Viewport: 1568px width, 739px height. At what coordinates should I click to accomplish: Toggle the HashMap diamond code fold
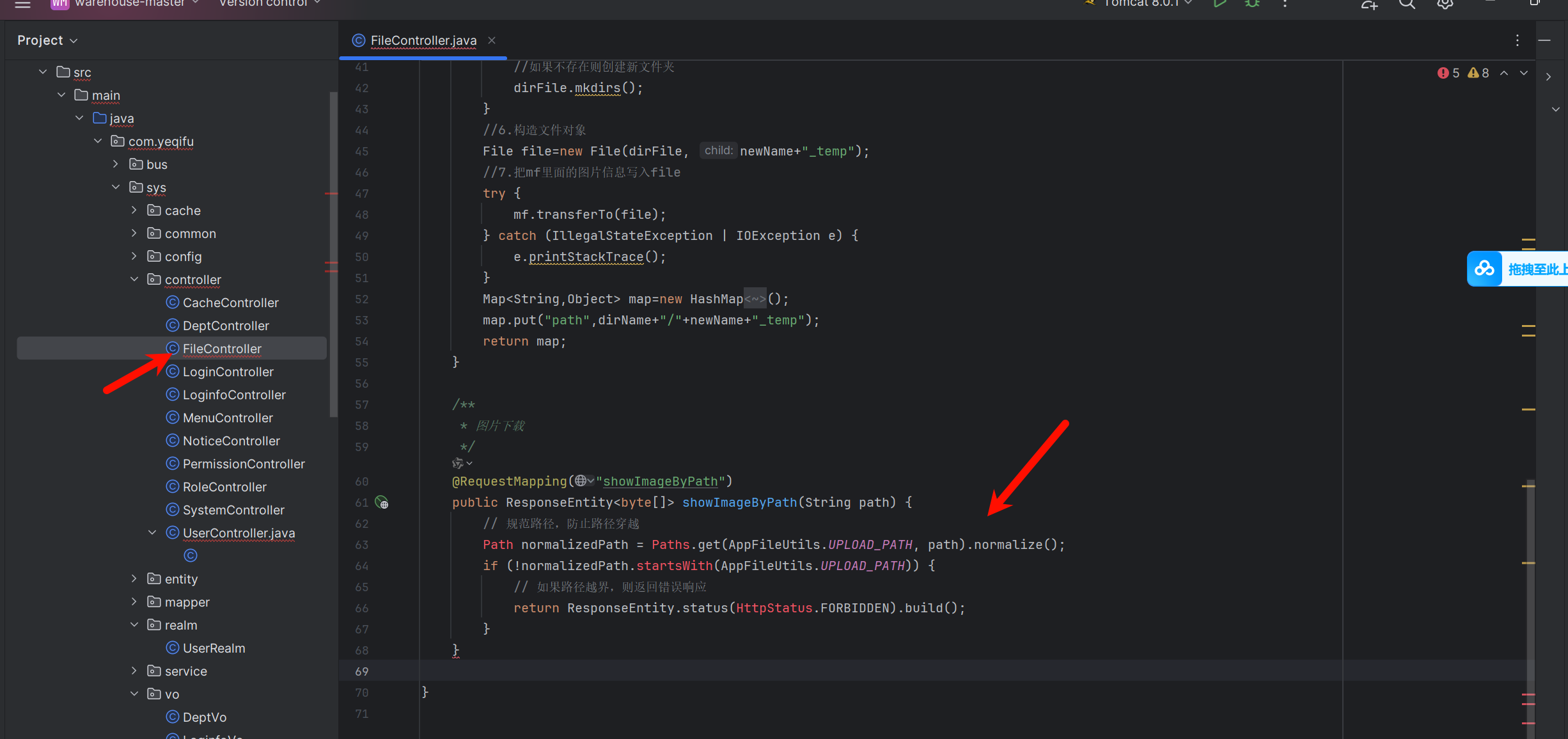point(755,299)
